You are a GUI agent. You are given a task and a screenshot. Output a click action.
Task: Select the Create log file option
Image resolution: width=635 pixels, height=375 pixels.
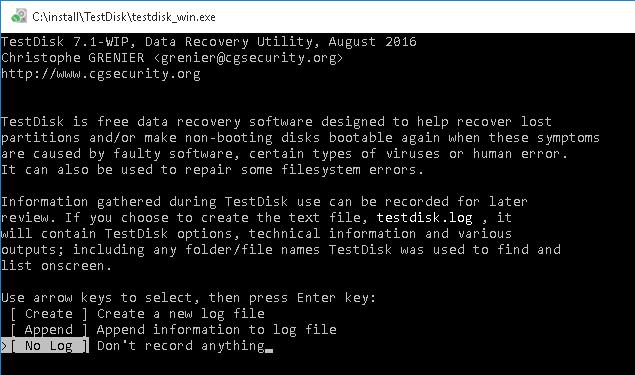[49, 314]
